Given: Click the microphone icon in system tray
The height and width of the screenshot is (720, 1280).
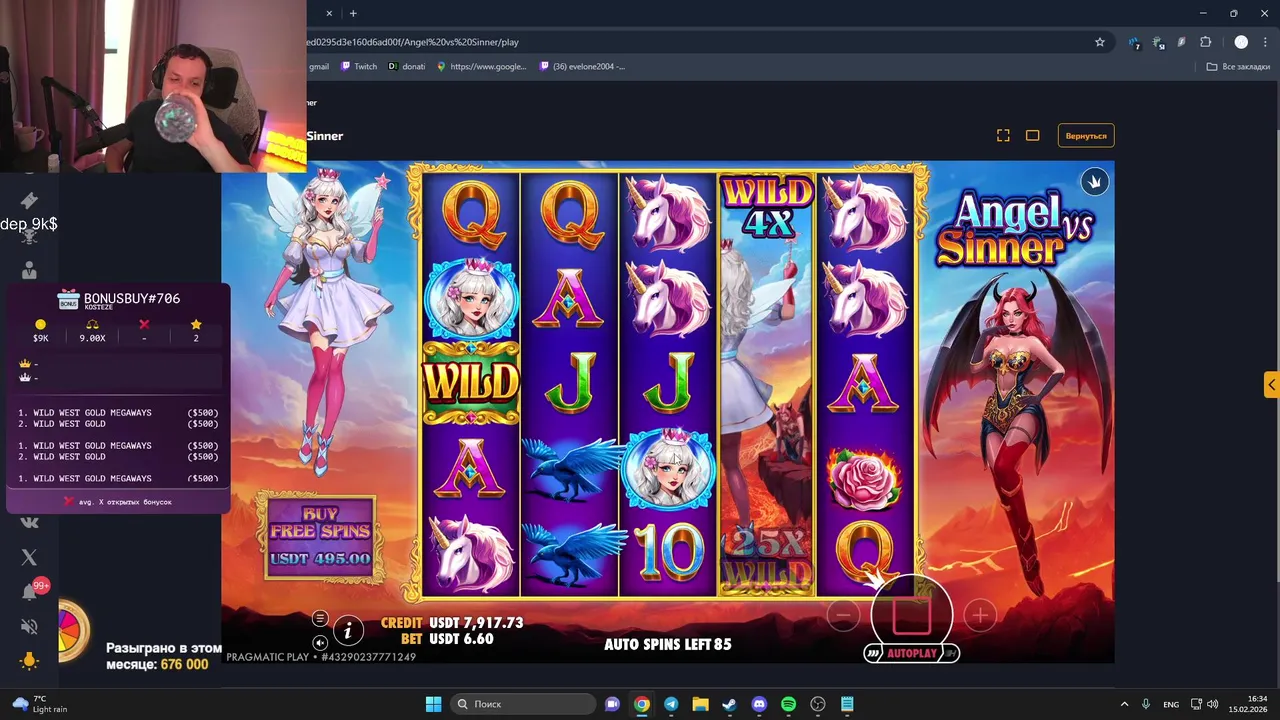Looking at the screenshot, I should [x=1146, y=704].
